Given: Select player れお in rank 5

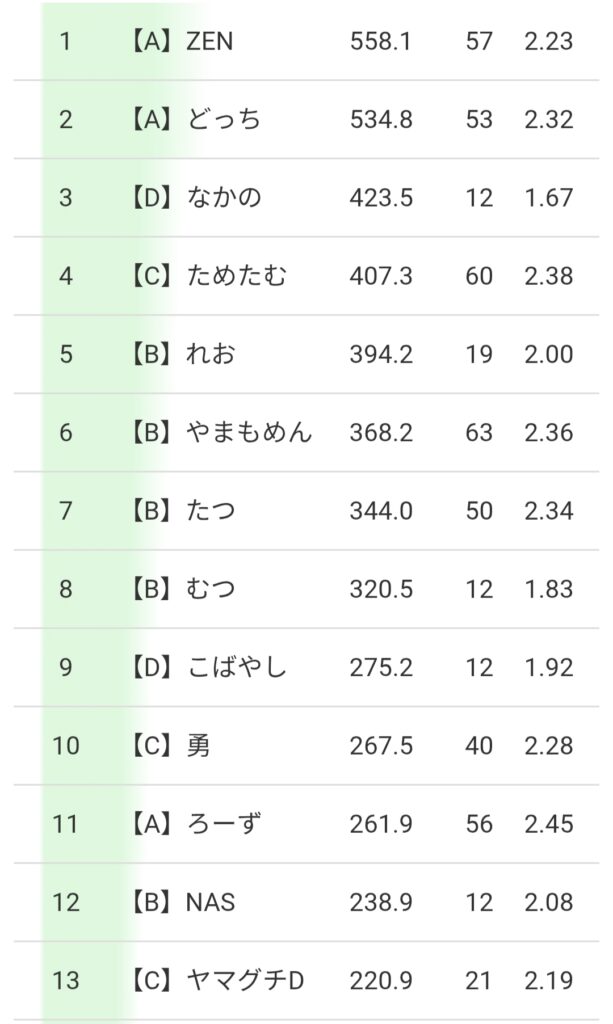Looking at the screenshot, I should 211,354.
